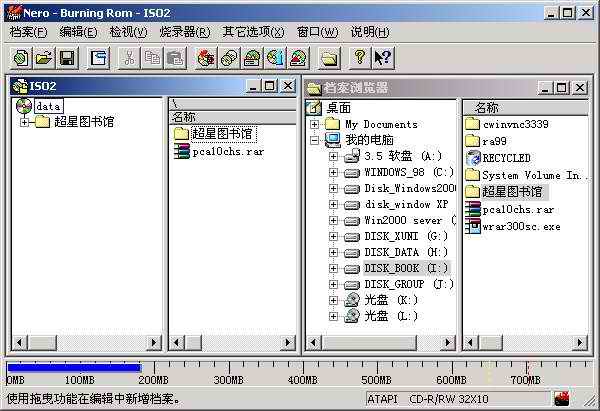
Task: Select the cwinvnc3339 folder
Action: tap(507, 124)
